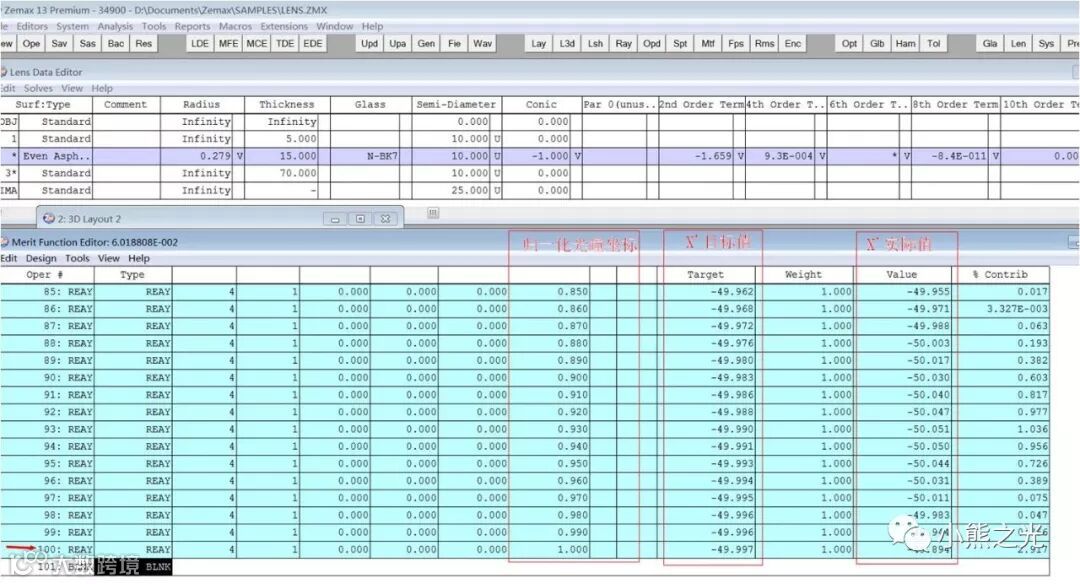This screenshot has width=1080, height=584.
Task: Click the Upa update all toolbar button
Action: pos(397,43)
